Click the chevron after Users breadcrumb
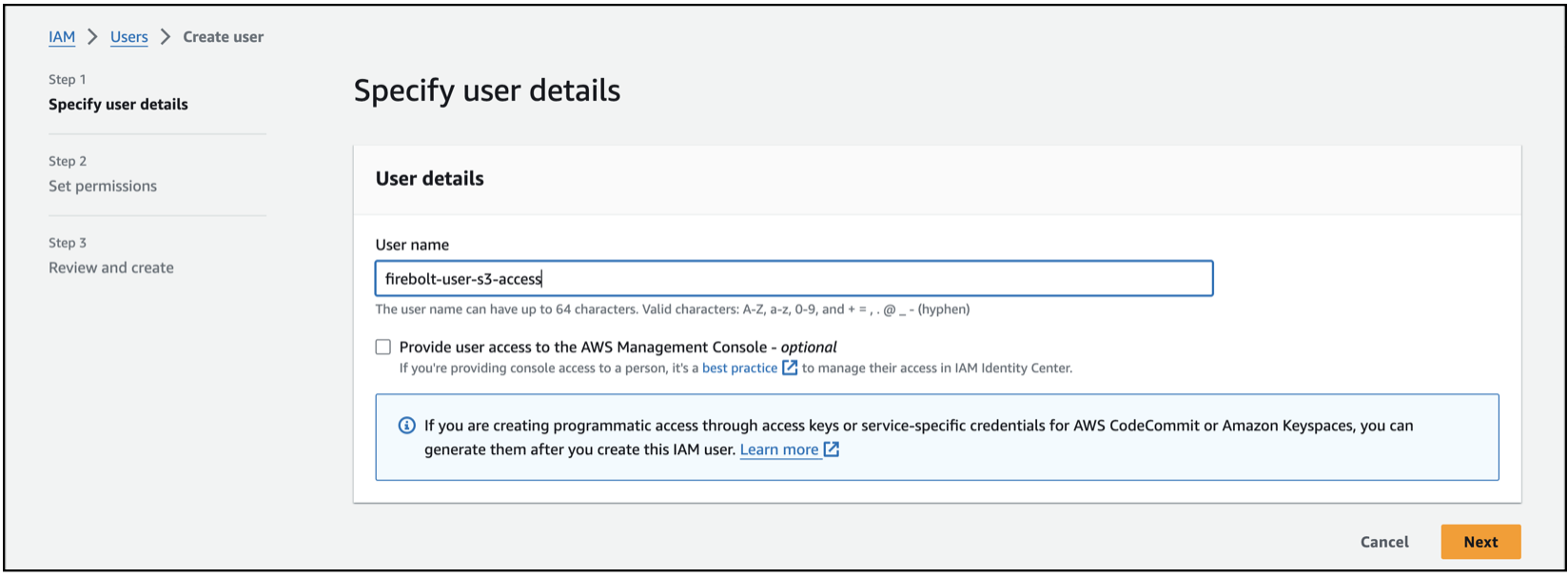The width and height of the screenshot is (1568, 577). tap(166, 36)
